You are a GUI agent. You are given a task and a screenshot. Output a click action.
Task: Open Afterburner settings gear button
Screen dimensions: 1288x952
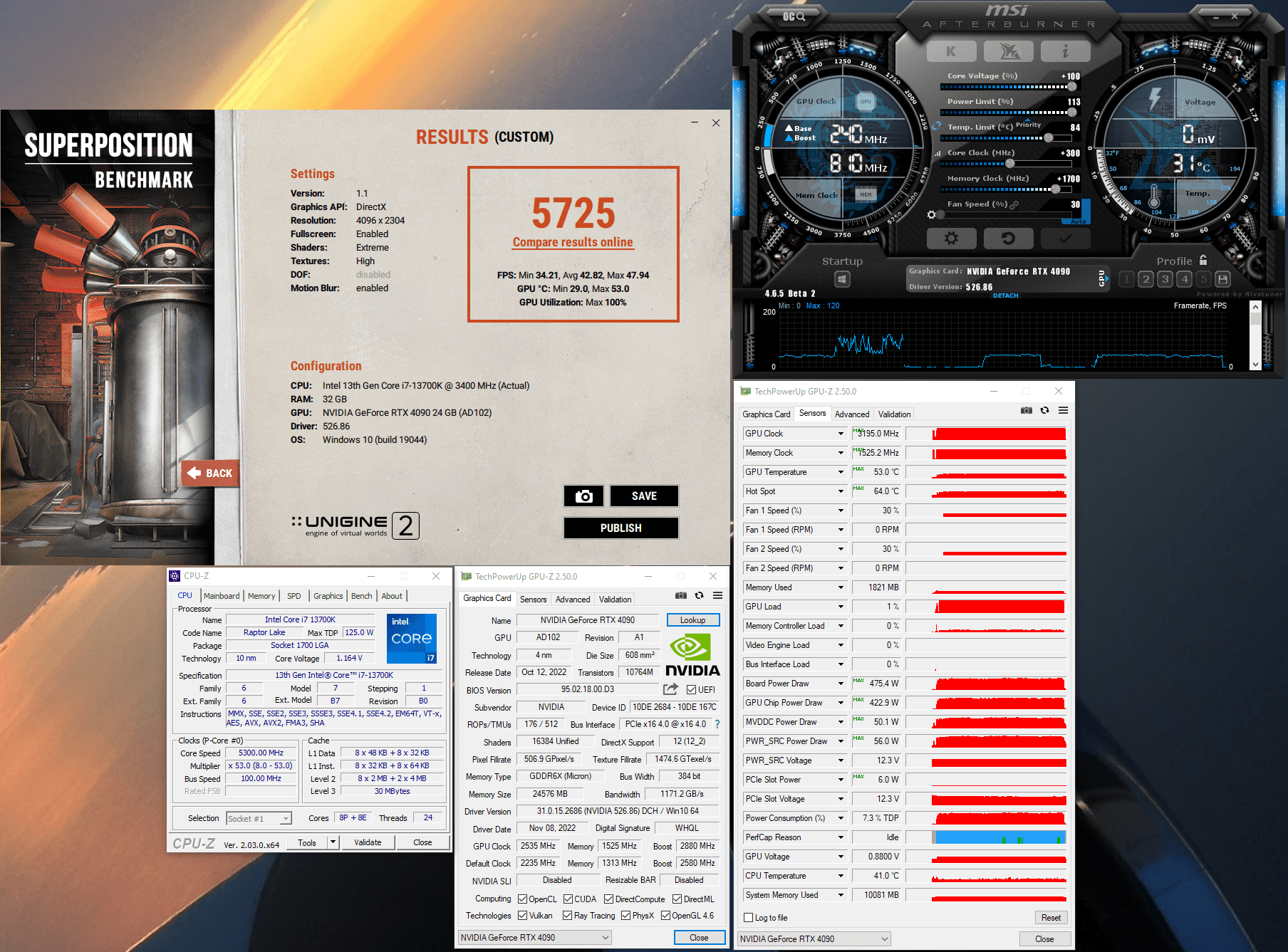click(x=951, y=239)
